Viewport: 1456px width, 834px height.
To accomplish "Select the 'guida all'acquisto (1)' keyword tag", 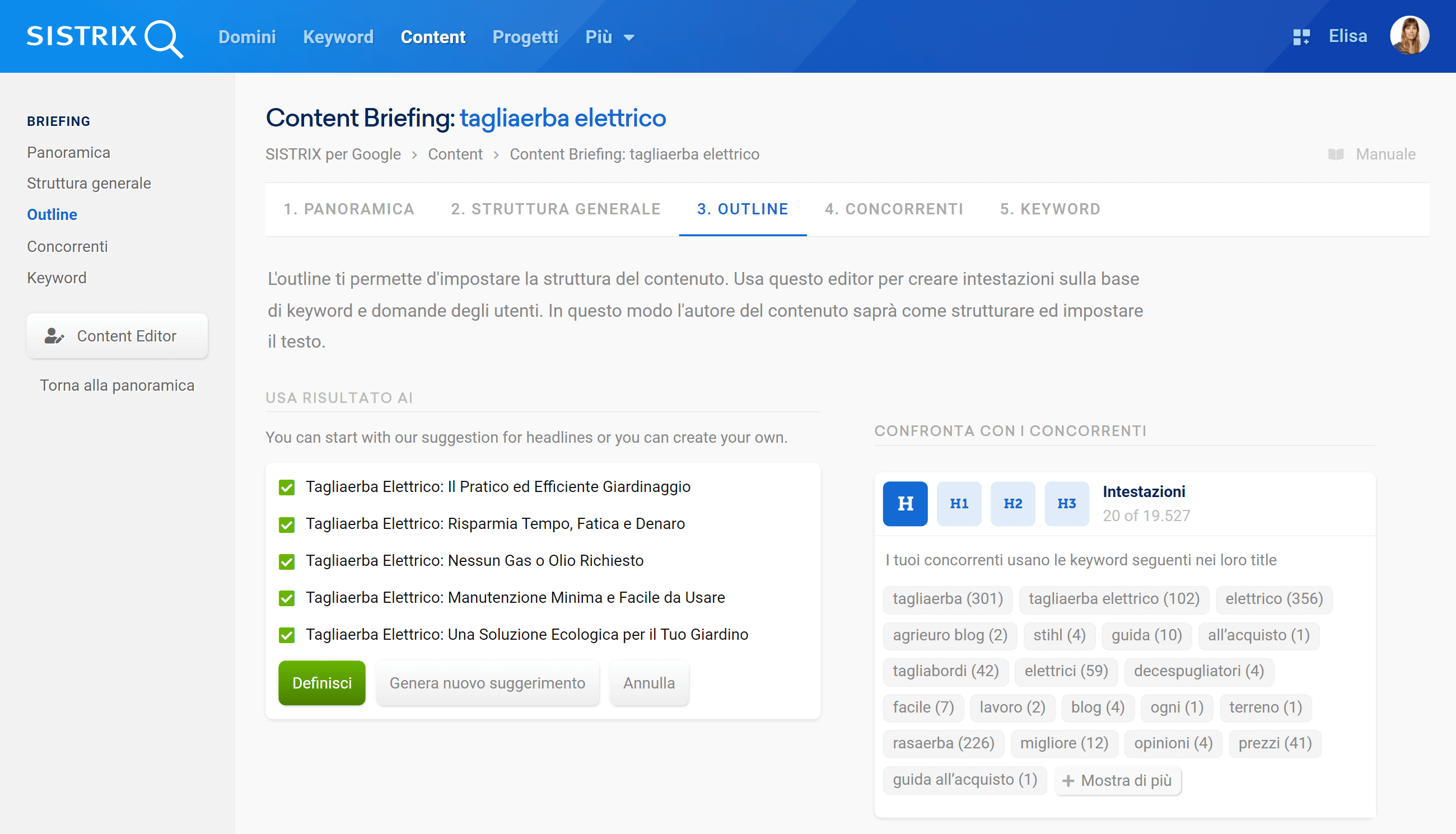I will coord(965,780).
